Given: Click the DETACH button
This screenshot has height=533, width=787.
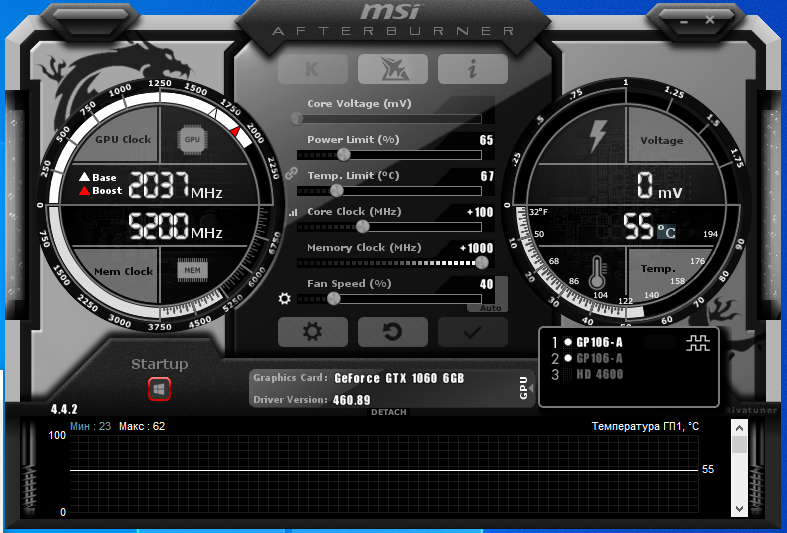Looking at the screenshot, I should (x=389, y=412).
